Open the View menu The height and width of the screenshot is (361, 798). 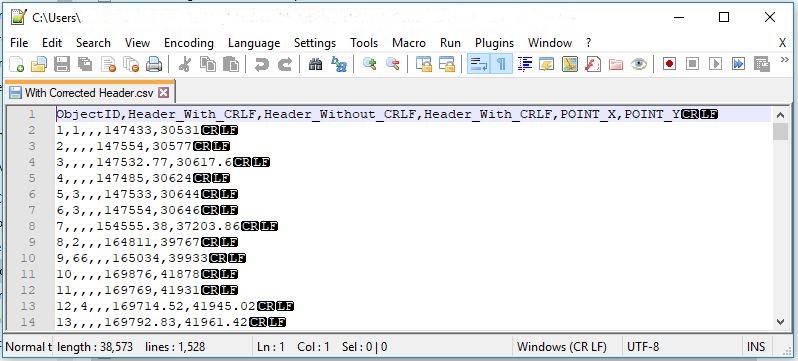click(x=137, y=43)
